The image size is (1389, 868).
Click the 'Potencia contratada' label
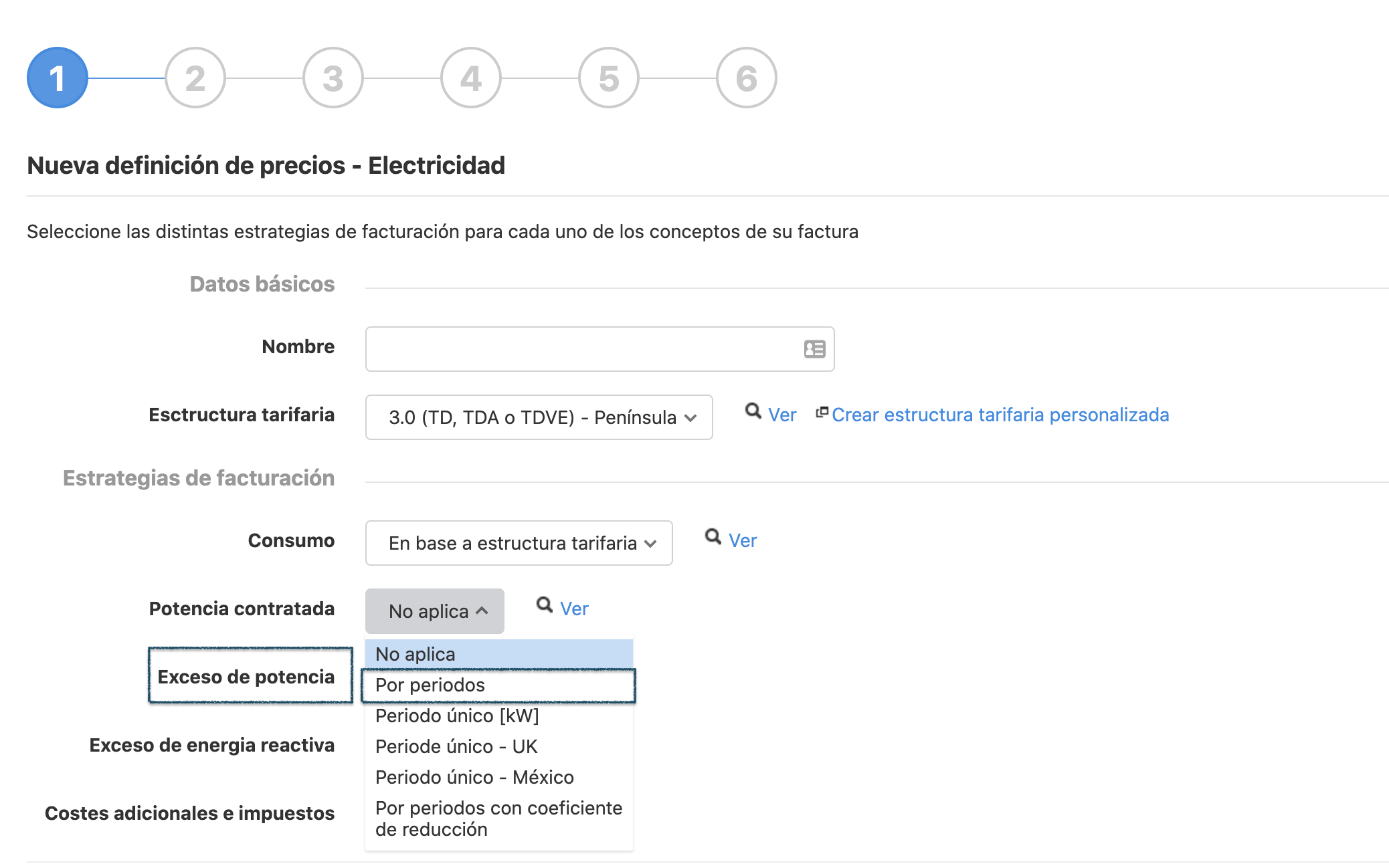pyautogui.click(x=242, y=609)
